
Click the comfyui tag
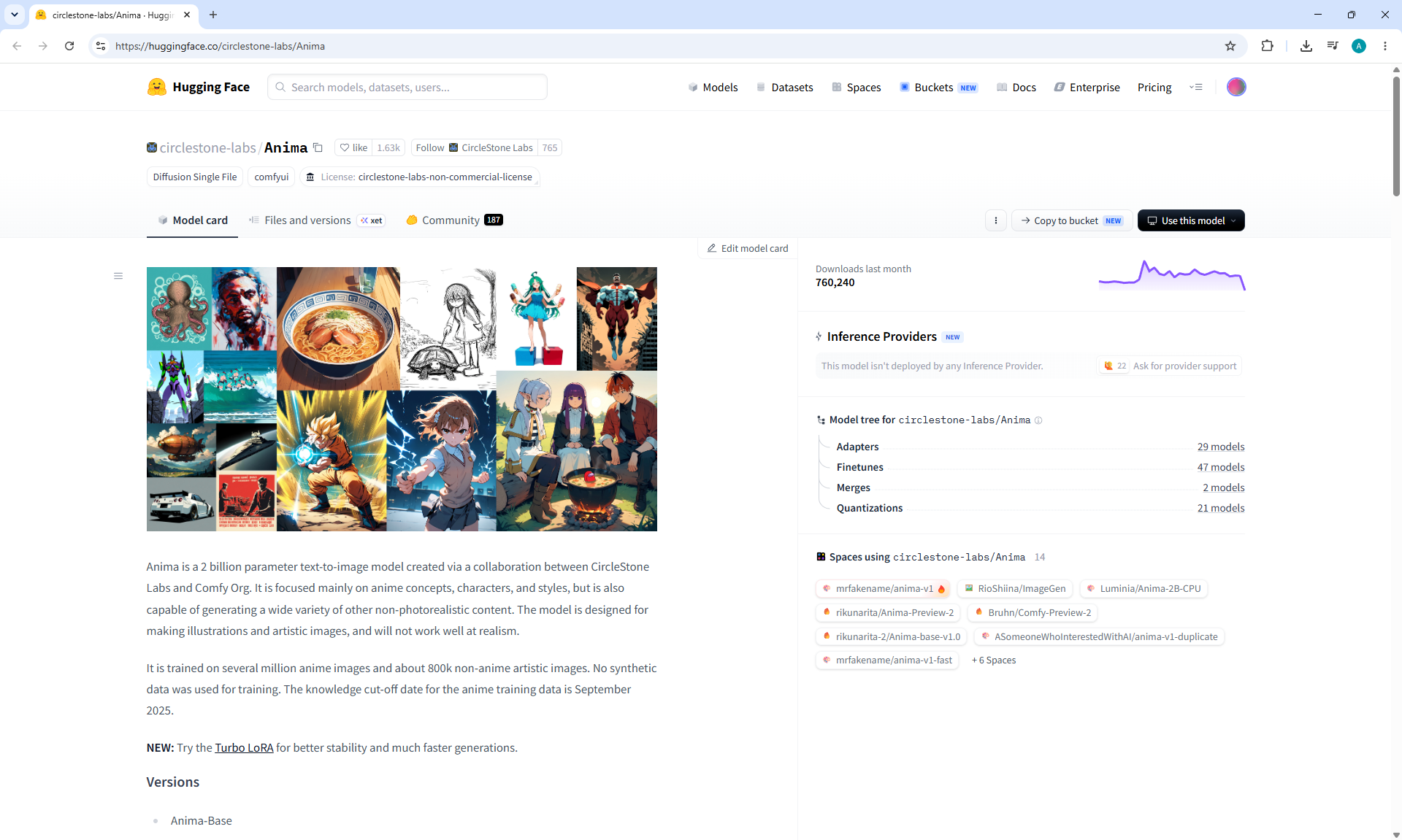coord(272,177)
